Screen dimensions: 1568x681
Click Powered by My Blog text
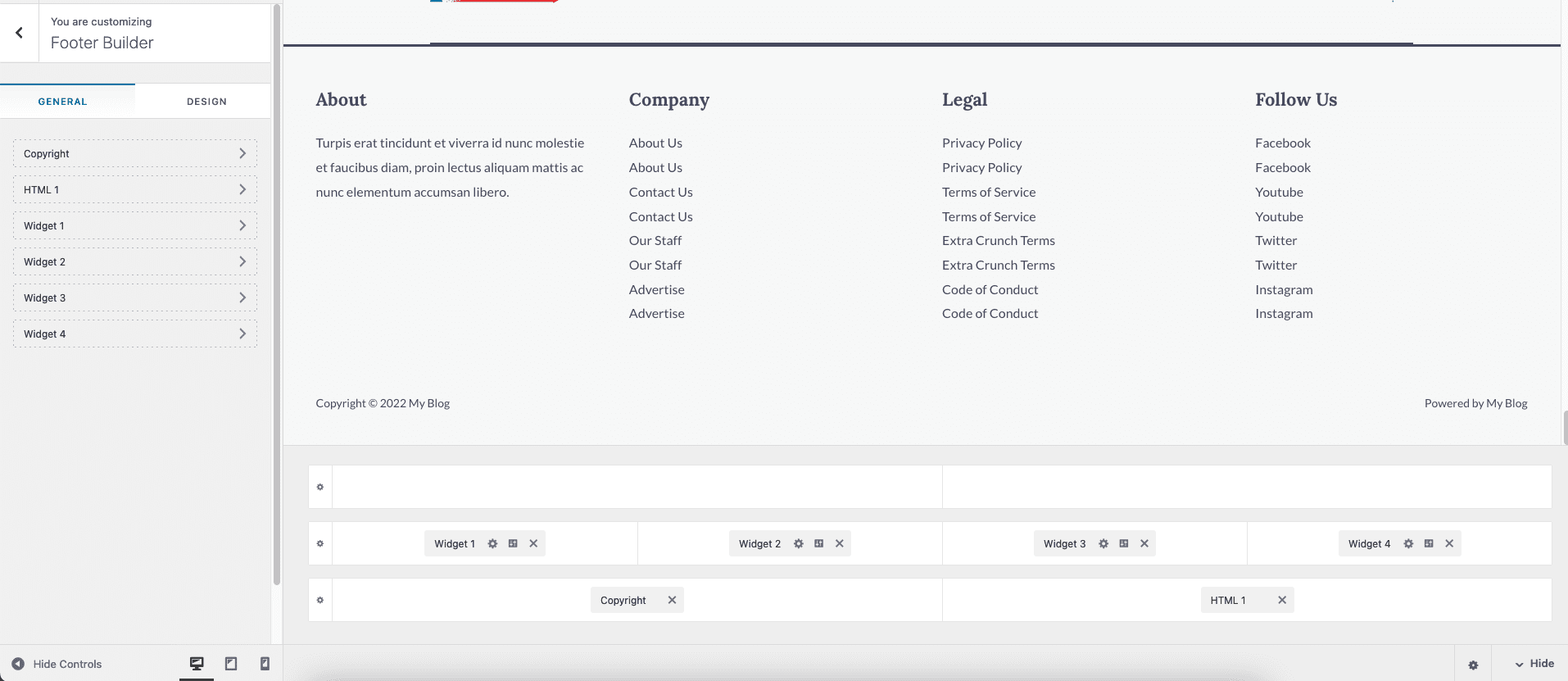click(x=1475, y=403)
